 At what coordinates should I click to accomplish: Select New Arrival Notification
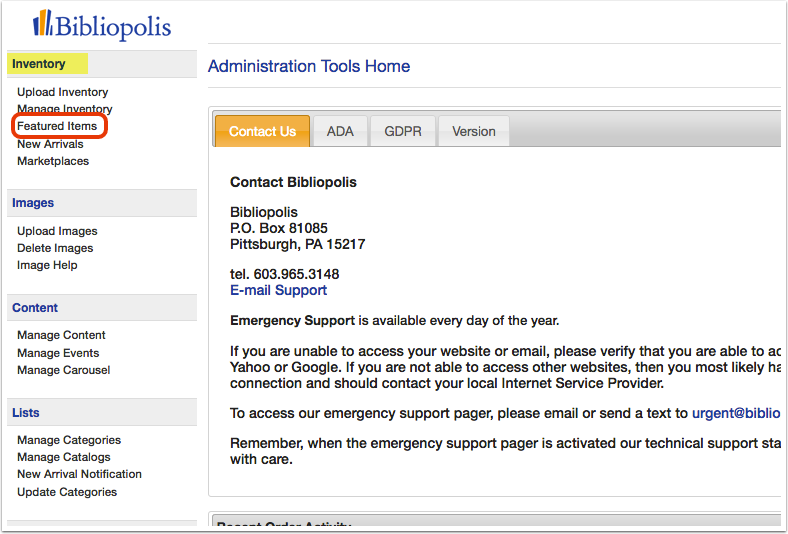coord(79,474)
